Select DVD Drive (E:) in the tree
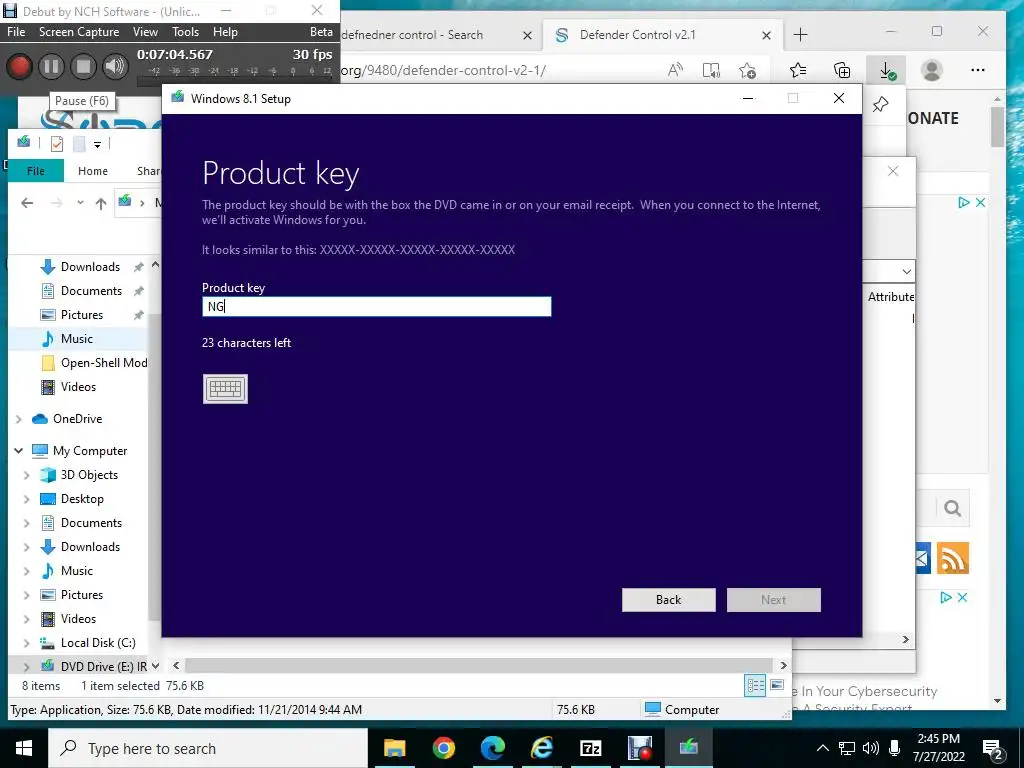This screenshot has height=768, width=1024. pos(93,666)
